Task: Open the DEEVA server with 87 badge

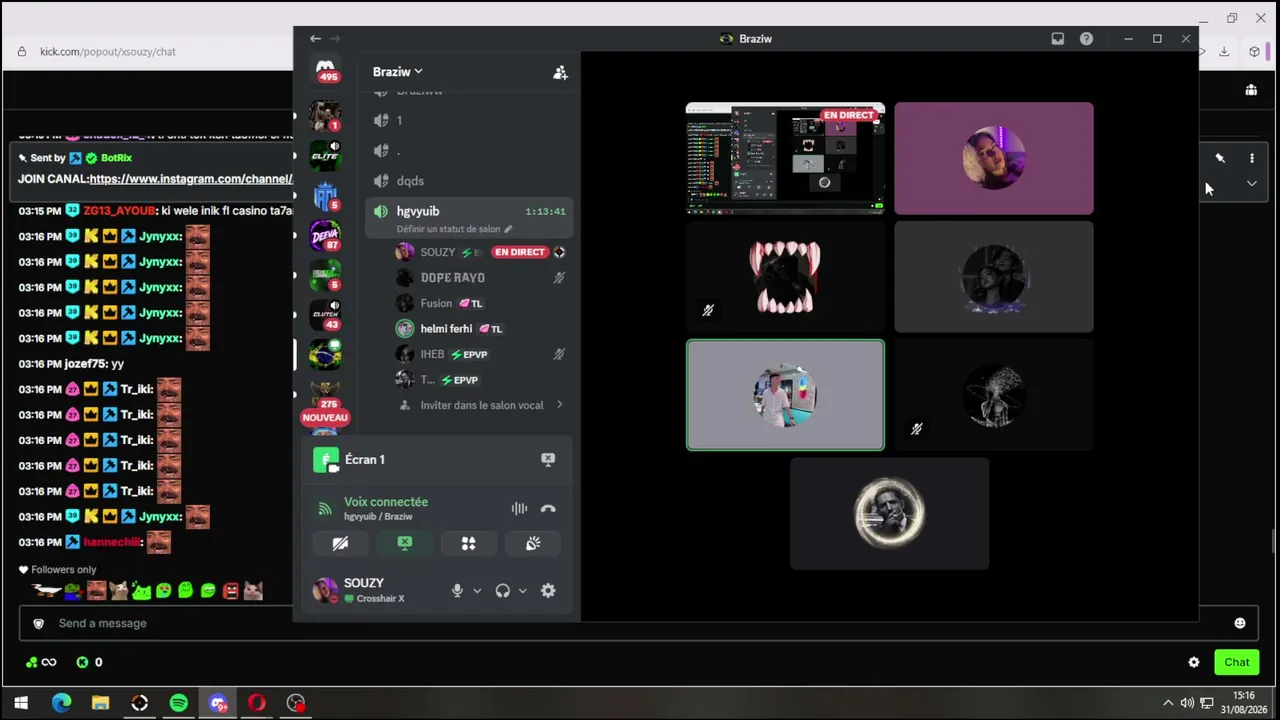Action: coord(325,236)
